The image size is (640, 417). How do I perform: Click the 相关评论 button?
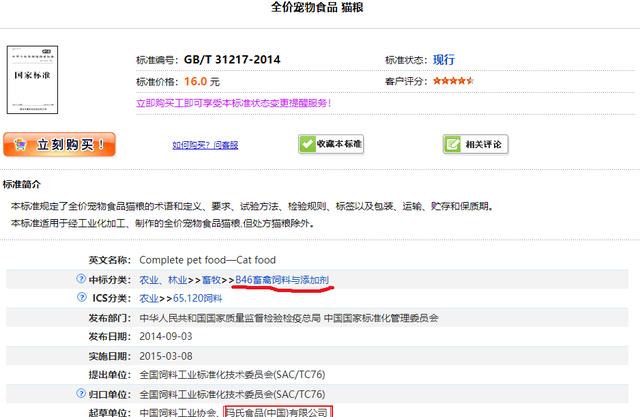tap(476, 144)
